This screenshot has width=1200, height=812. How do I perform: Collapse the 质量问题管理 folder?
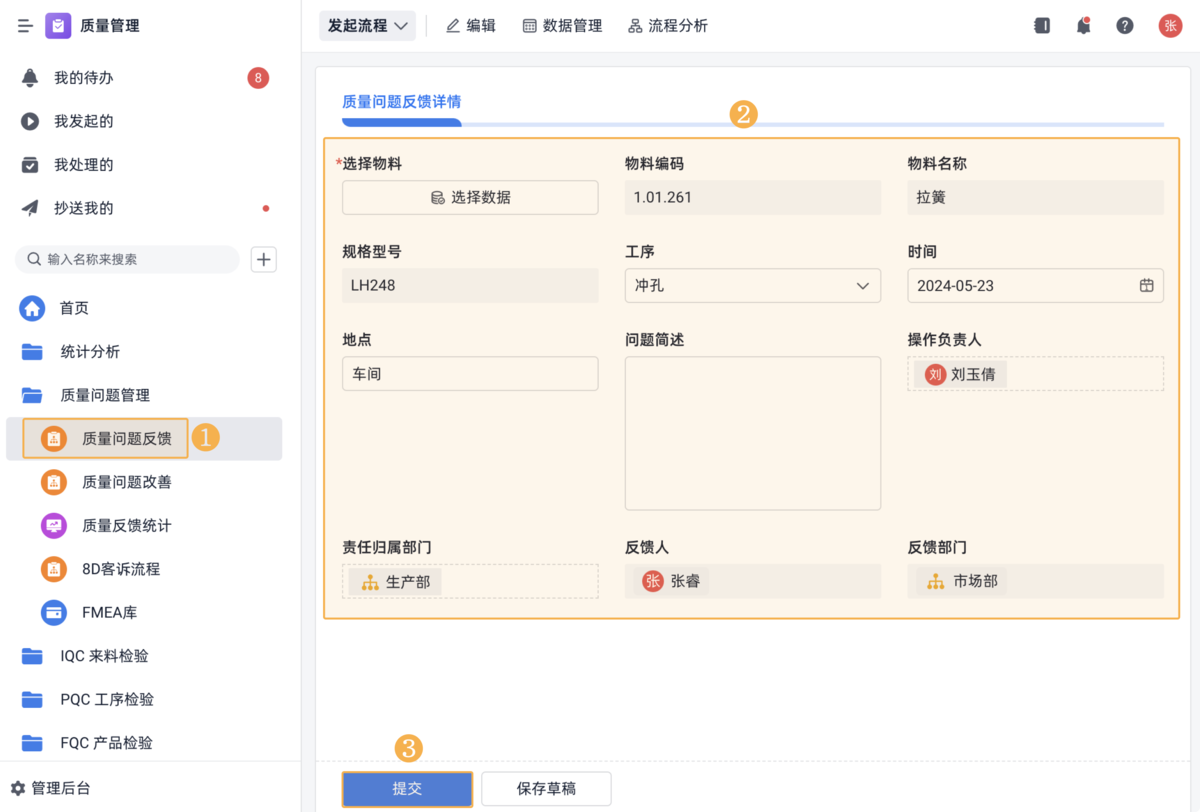(x=104, y=395)
